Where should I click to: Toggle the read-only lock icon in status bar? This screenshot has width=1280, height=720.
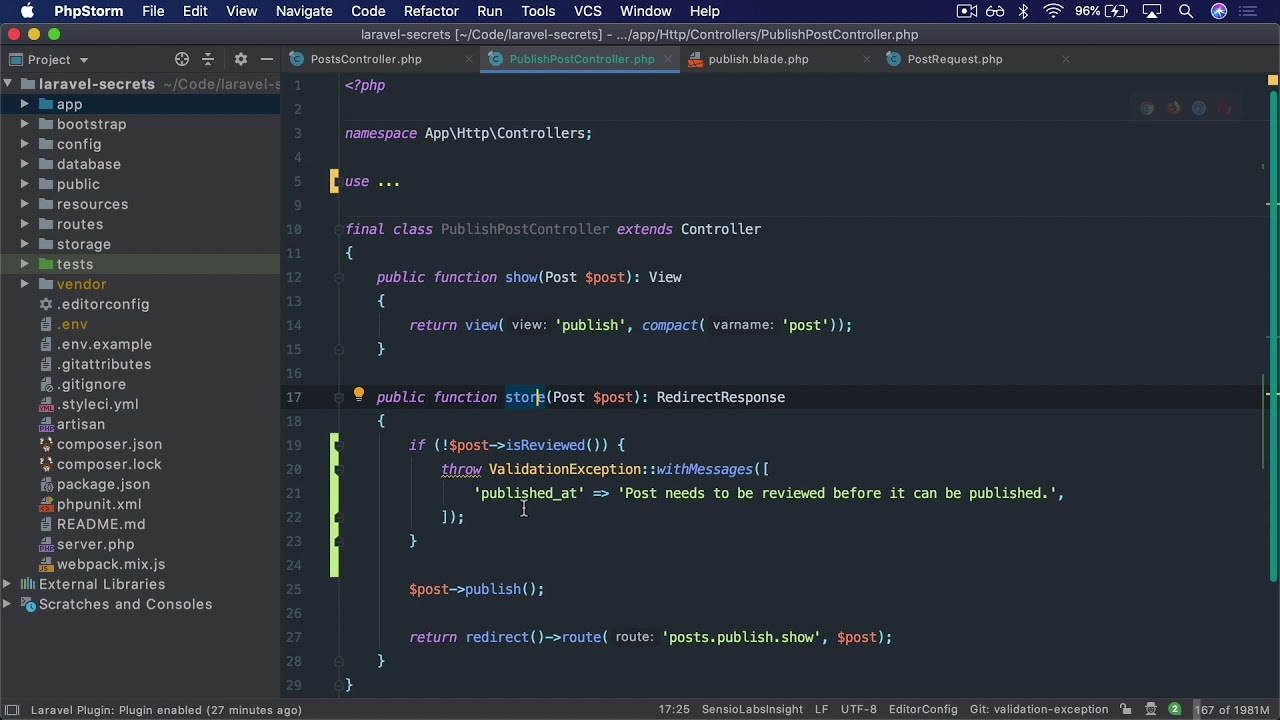point(1125,709)
